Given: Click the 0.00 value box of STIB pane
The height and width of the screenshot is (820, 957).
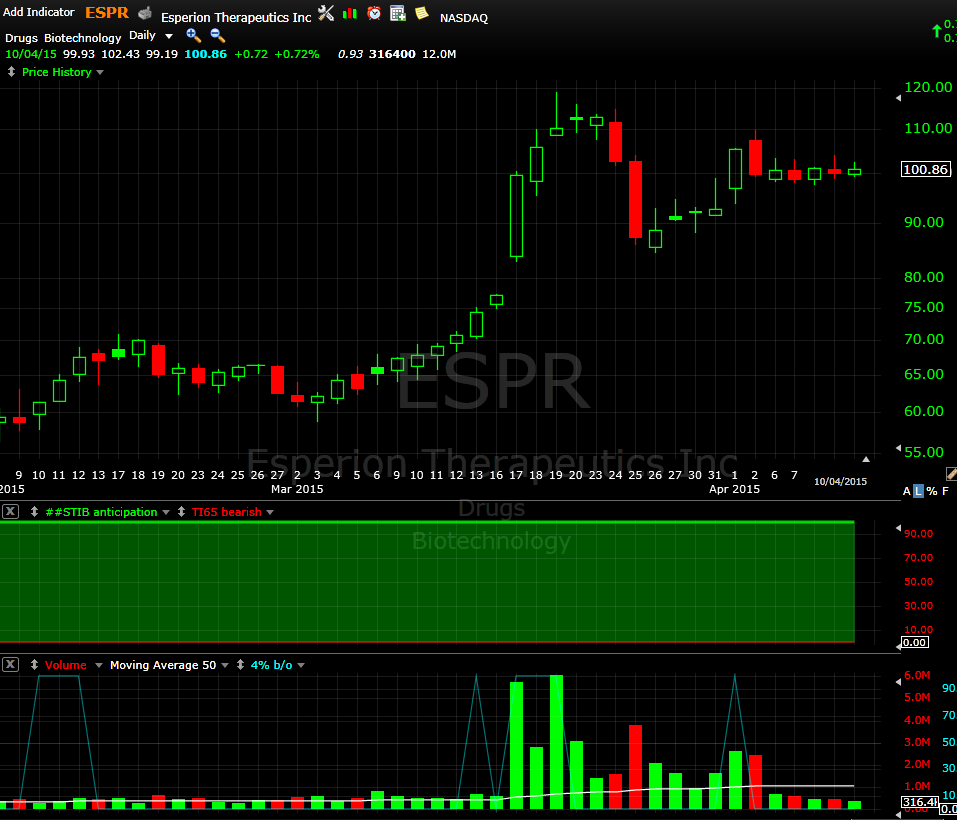Looking at the screenshot, I should tap(914, 642).
